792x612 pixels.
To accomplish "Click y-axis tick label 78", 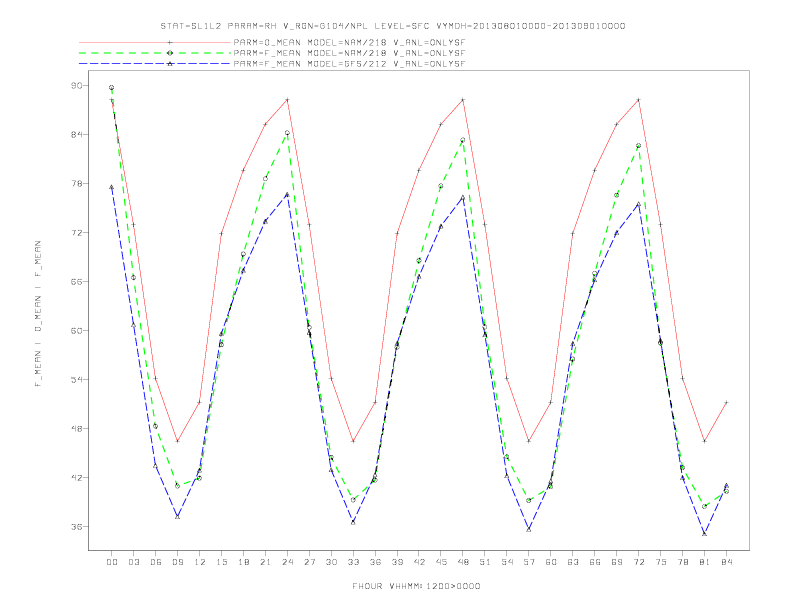I will click(x=76, y=184).
